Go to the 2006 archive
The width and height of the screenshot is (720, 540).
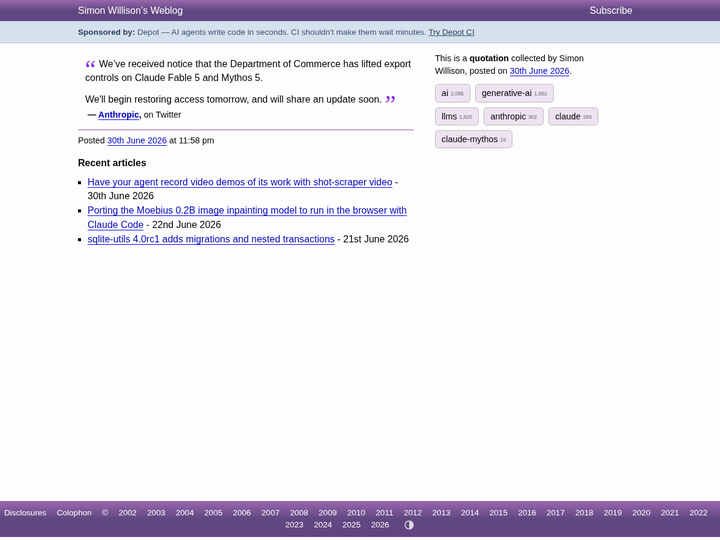pyautogui.click(x=242, y=513)
